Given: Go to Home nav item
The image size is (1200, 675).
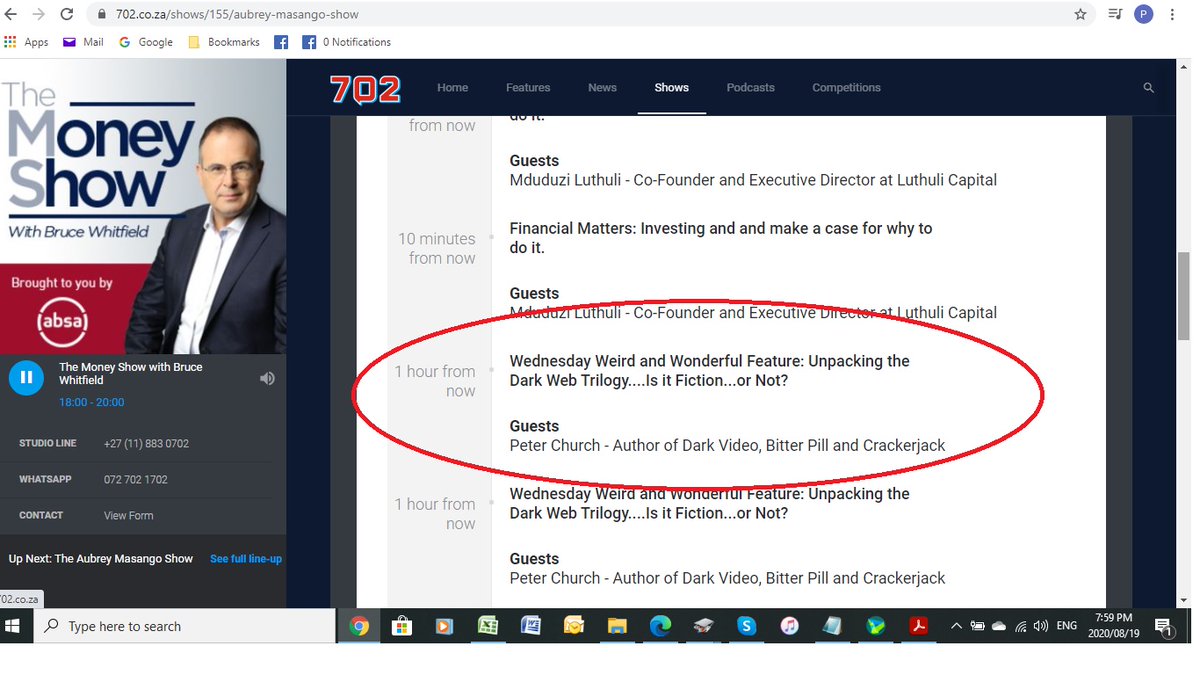Looking at the screenshot, I should (x=452, y=88).
